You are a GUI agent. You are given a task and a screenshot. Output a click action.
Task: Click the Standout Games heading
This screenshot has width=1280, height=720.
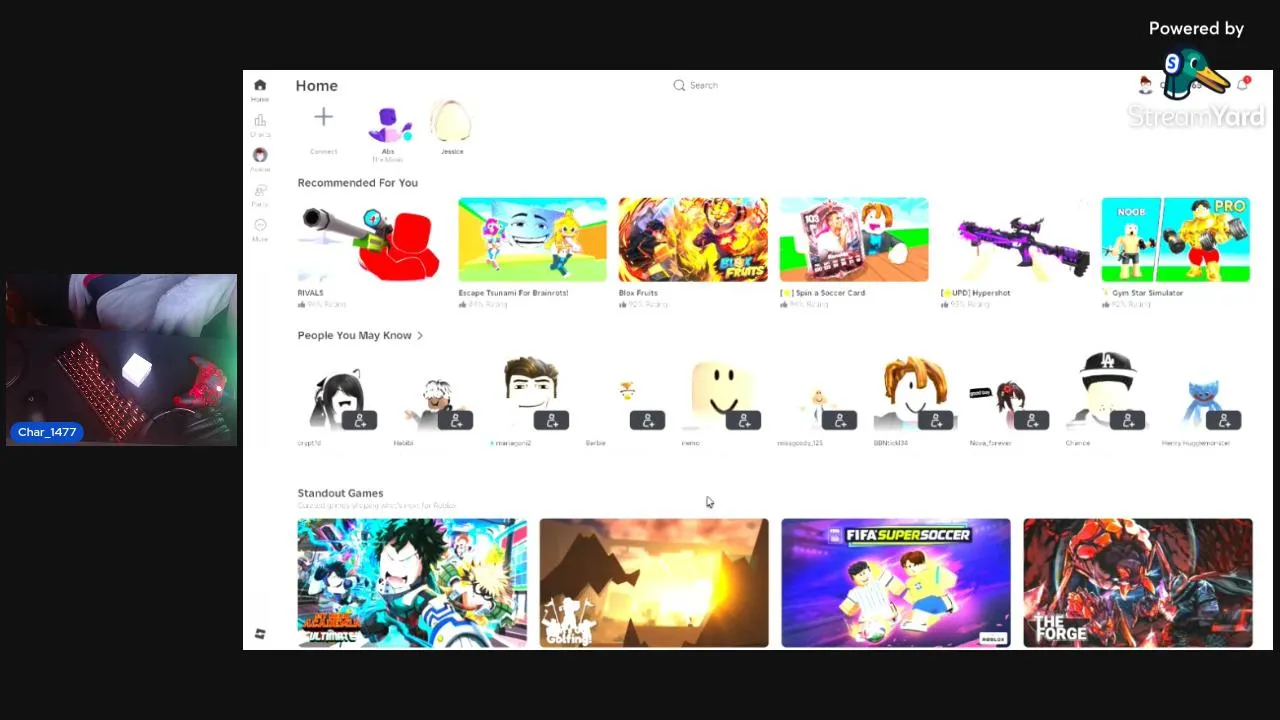click(340, 493)
